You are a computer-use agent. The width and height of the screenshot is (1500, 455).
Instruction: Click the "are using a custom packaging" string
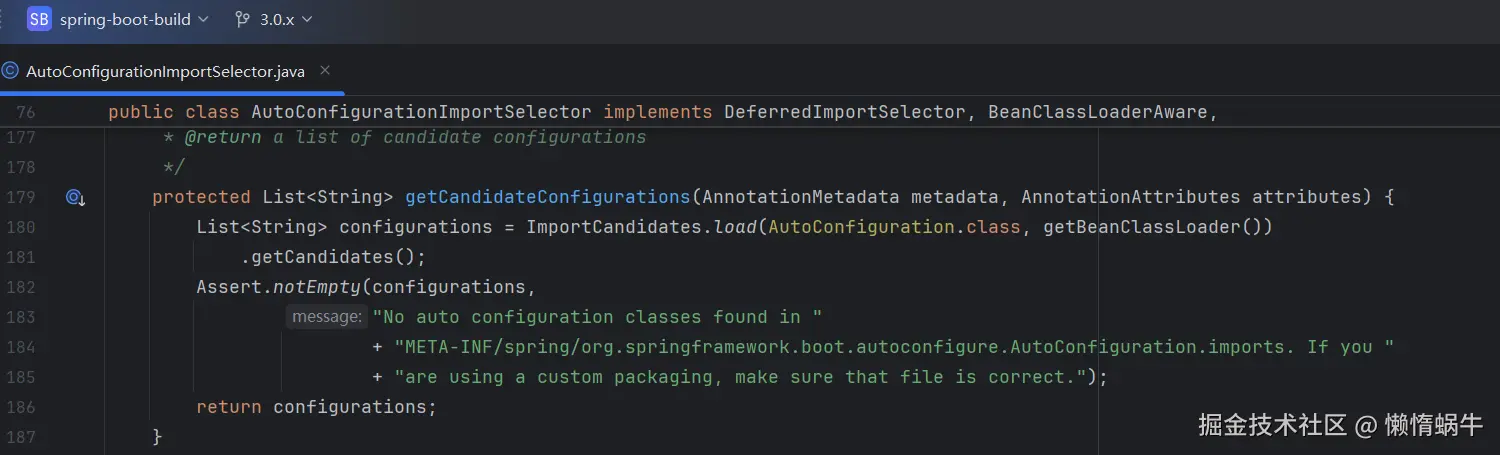point(740,377)
